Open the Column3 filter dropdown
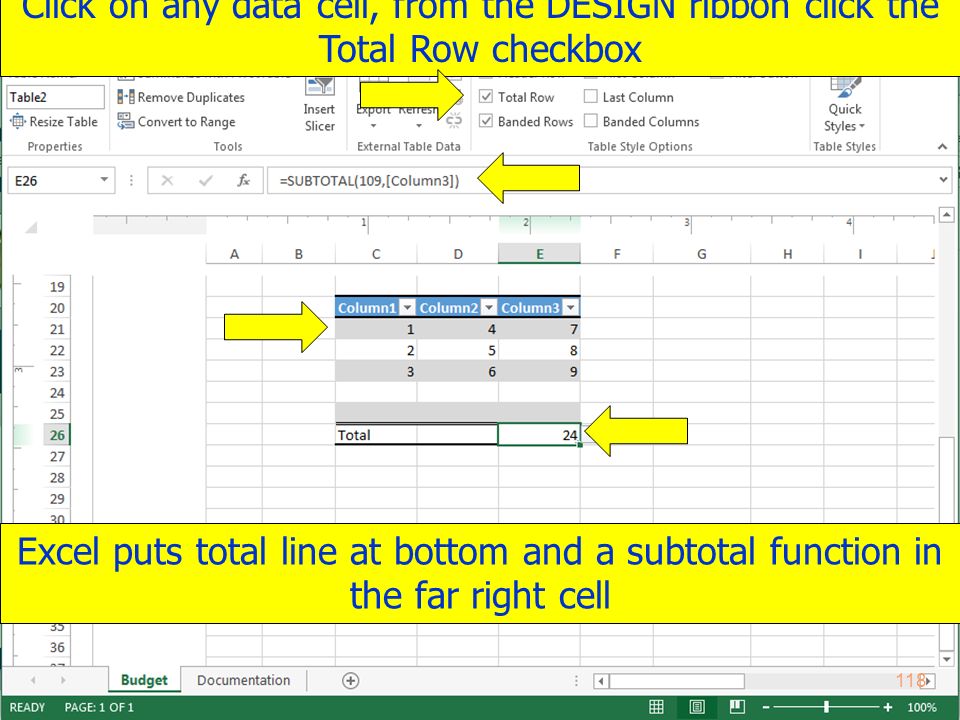 (x=571, y=307)
